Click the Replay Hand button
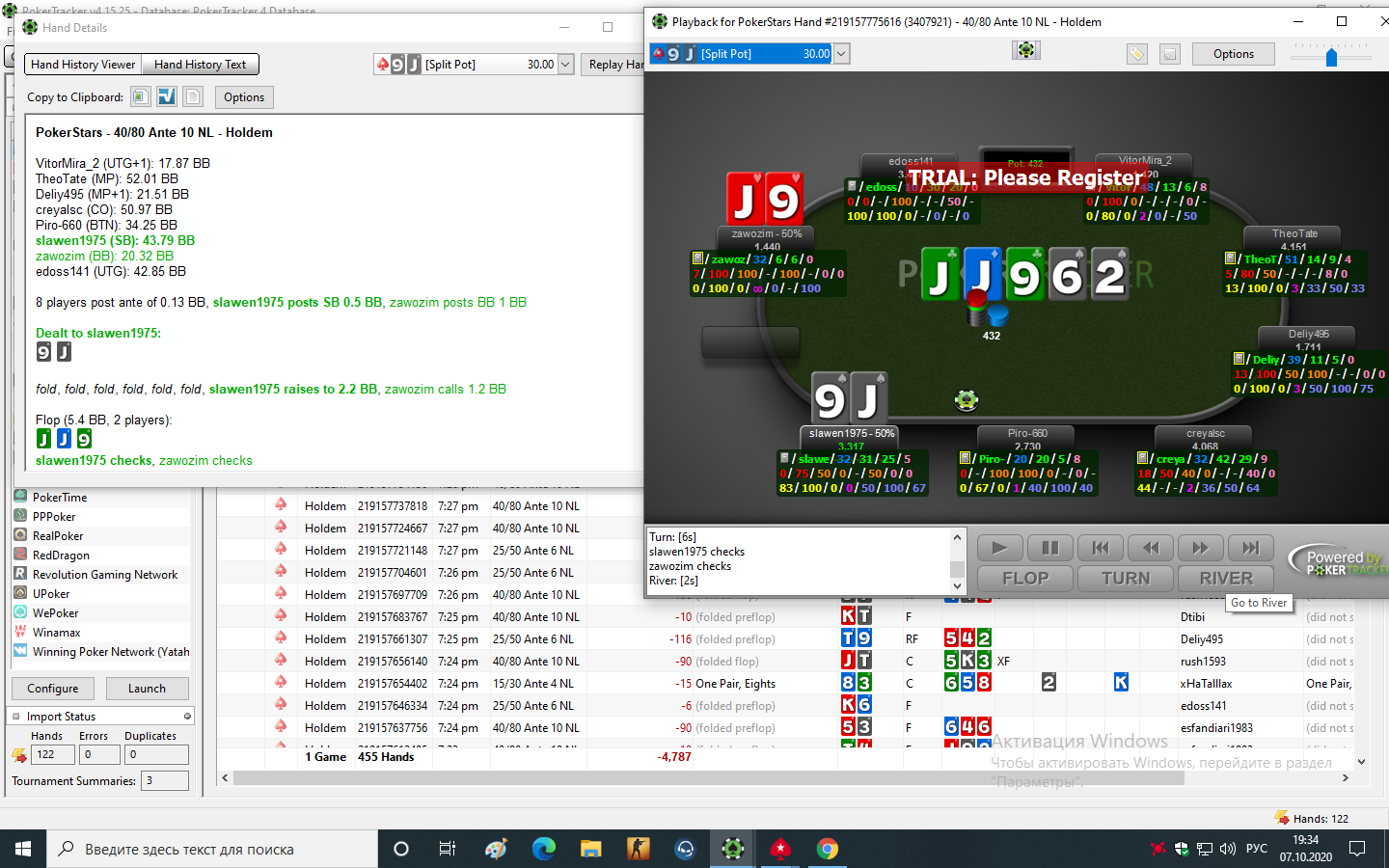The image size is (1389, 868). coord(615,65)
